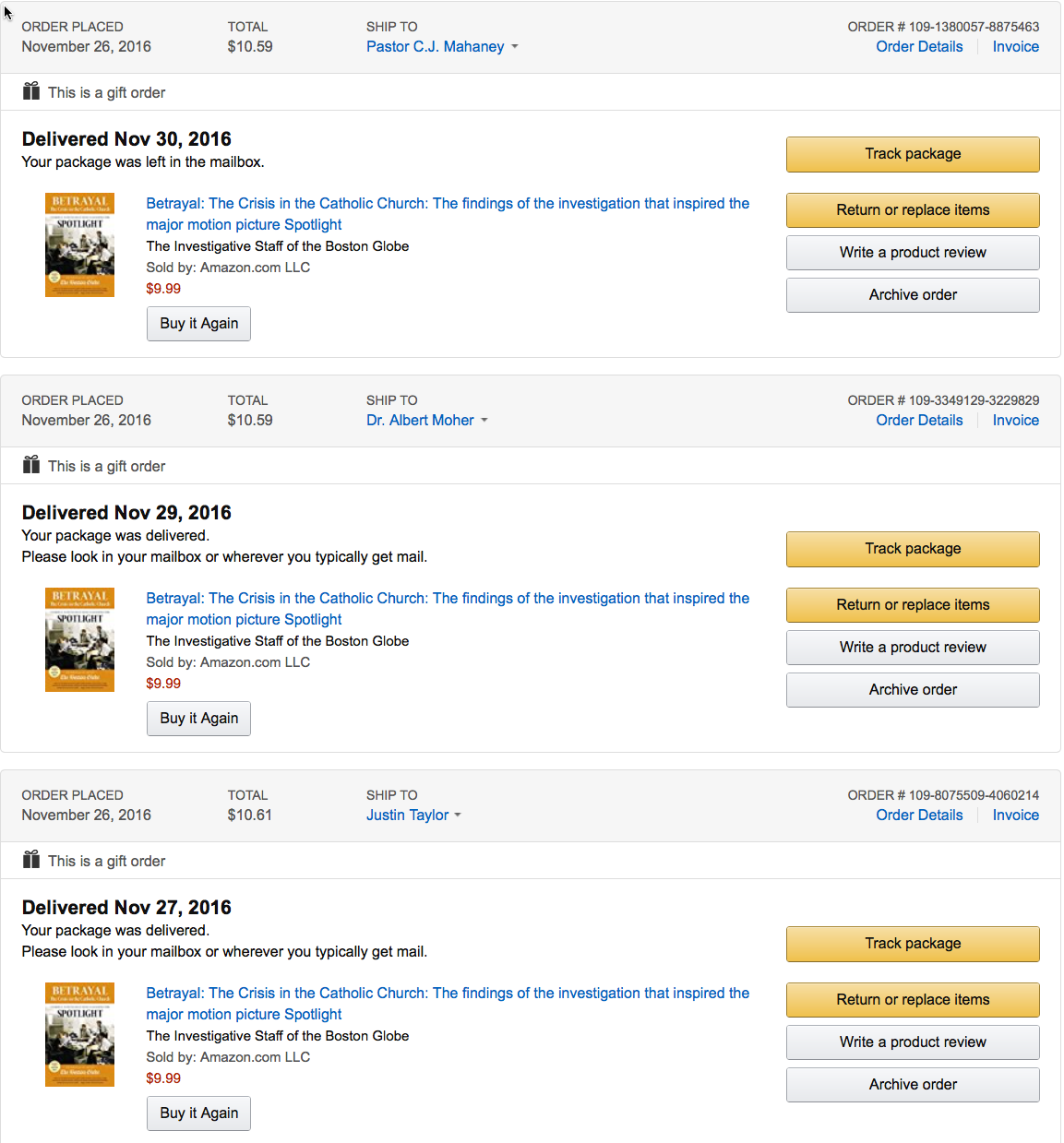Click the gift icon on Mahaney order

click(31, 91)
